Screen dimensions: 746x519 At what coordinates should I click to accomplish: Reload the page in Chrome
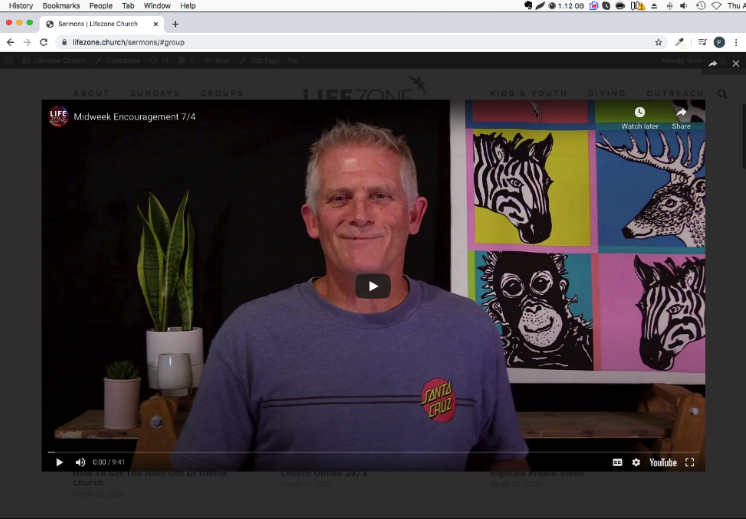tap(43, 42)
